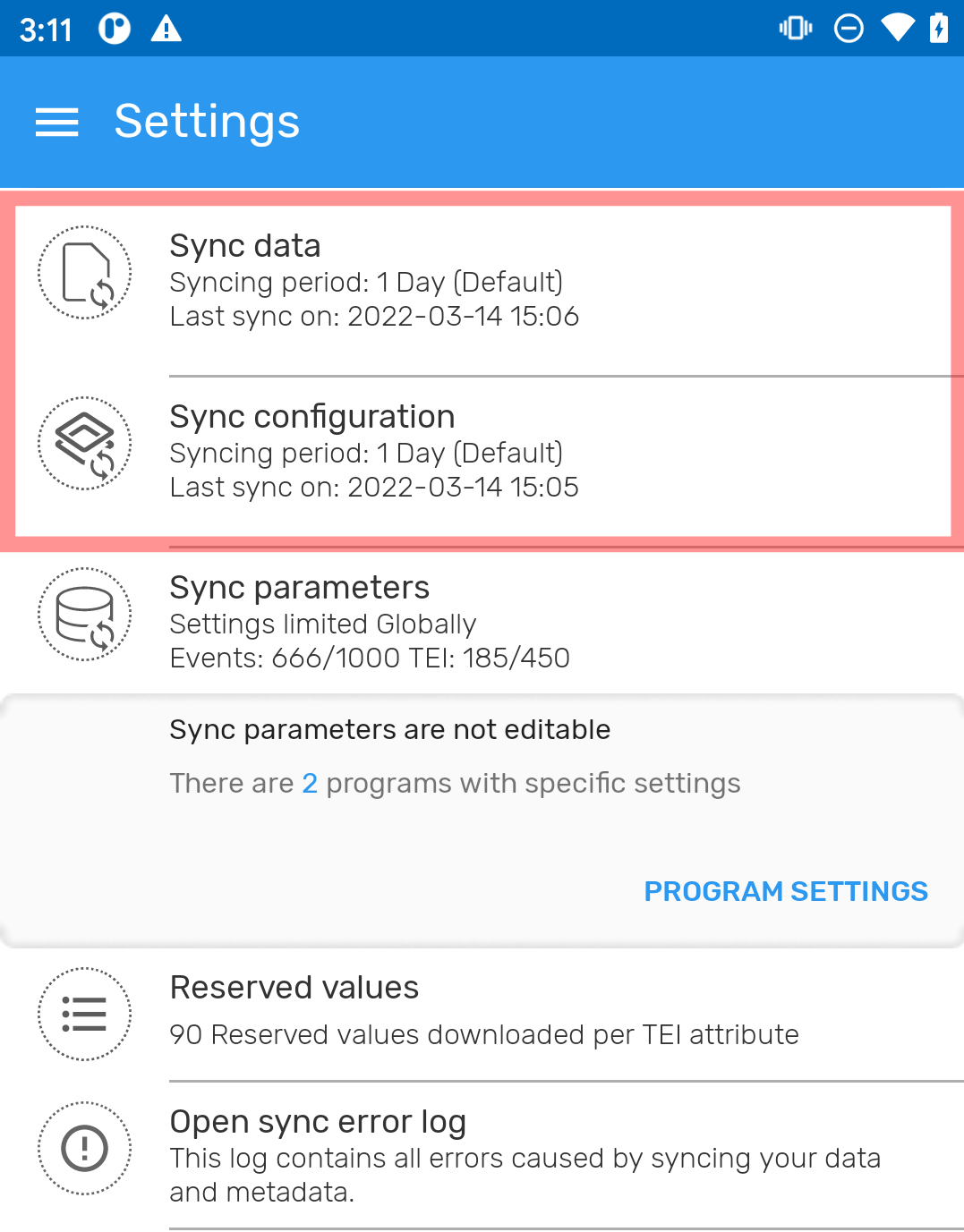Tap the Reserved values list icon
This screenshot has width=964, height=1232.
tap(85, 1015)
